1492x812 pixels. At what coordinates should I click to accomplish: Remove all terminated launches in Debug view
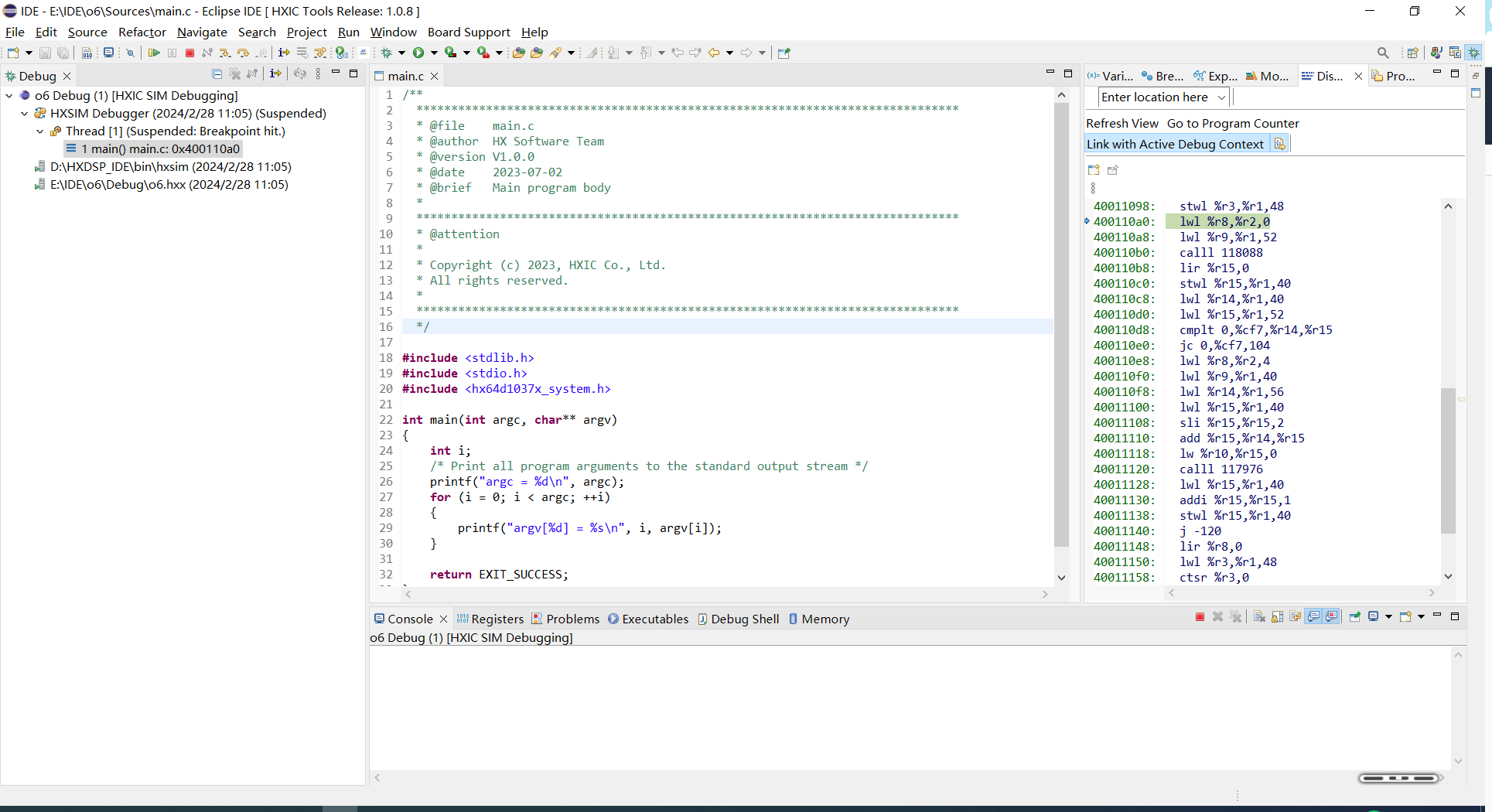pyautogui.click(x=235, y=73)
